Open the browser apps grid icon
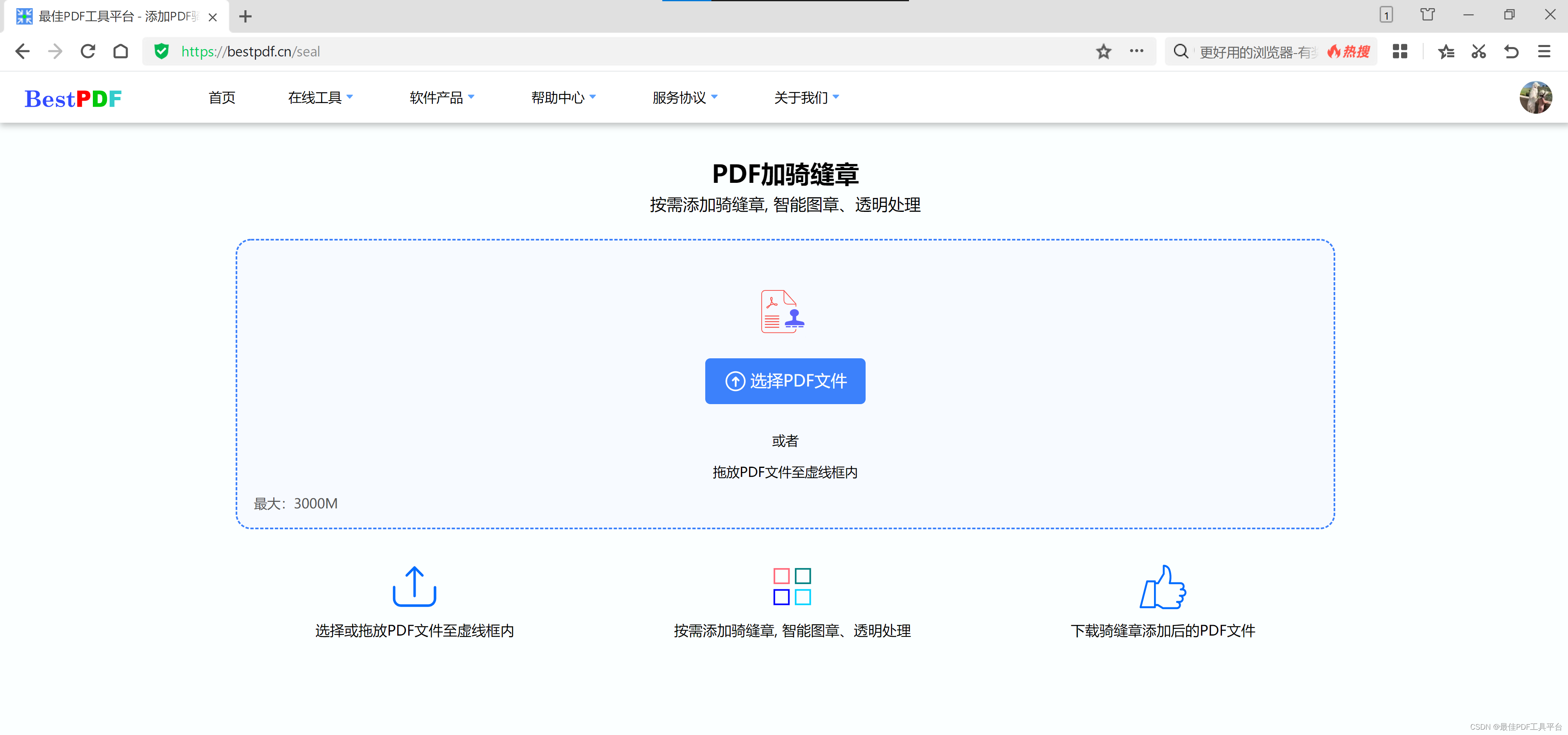1568x735 pixels. [1399, 52]
